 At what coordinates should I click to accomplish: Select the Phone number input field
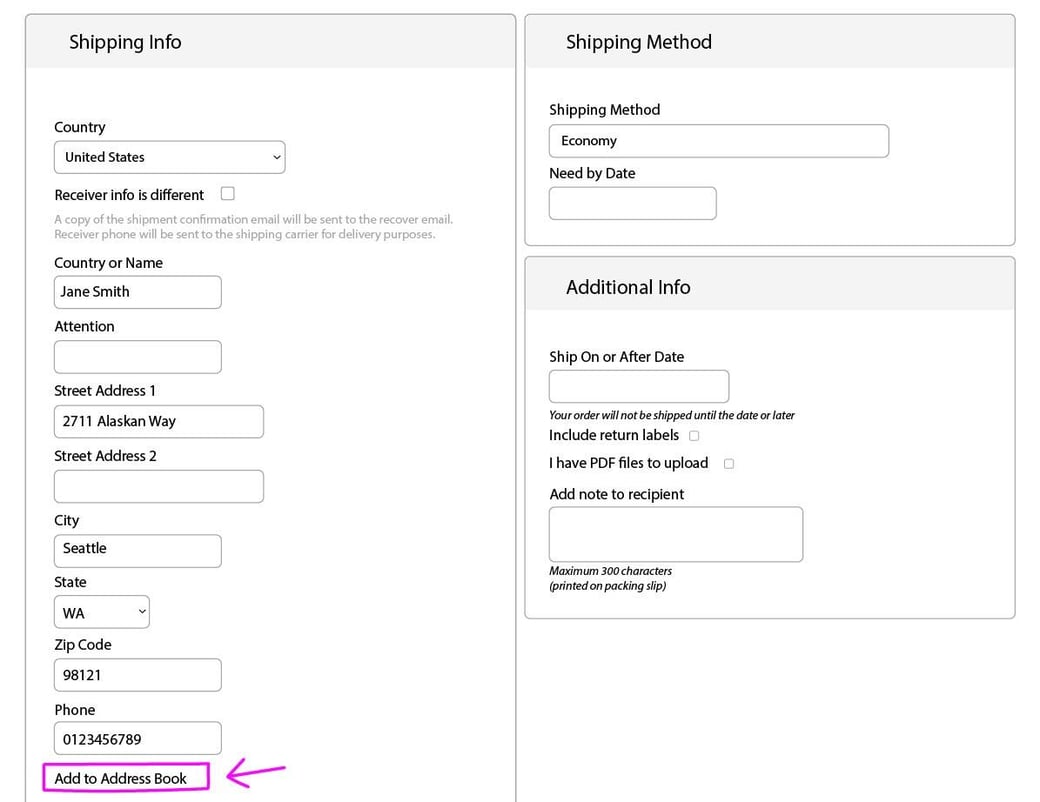[x=138, y=738]
